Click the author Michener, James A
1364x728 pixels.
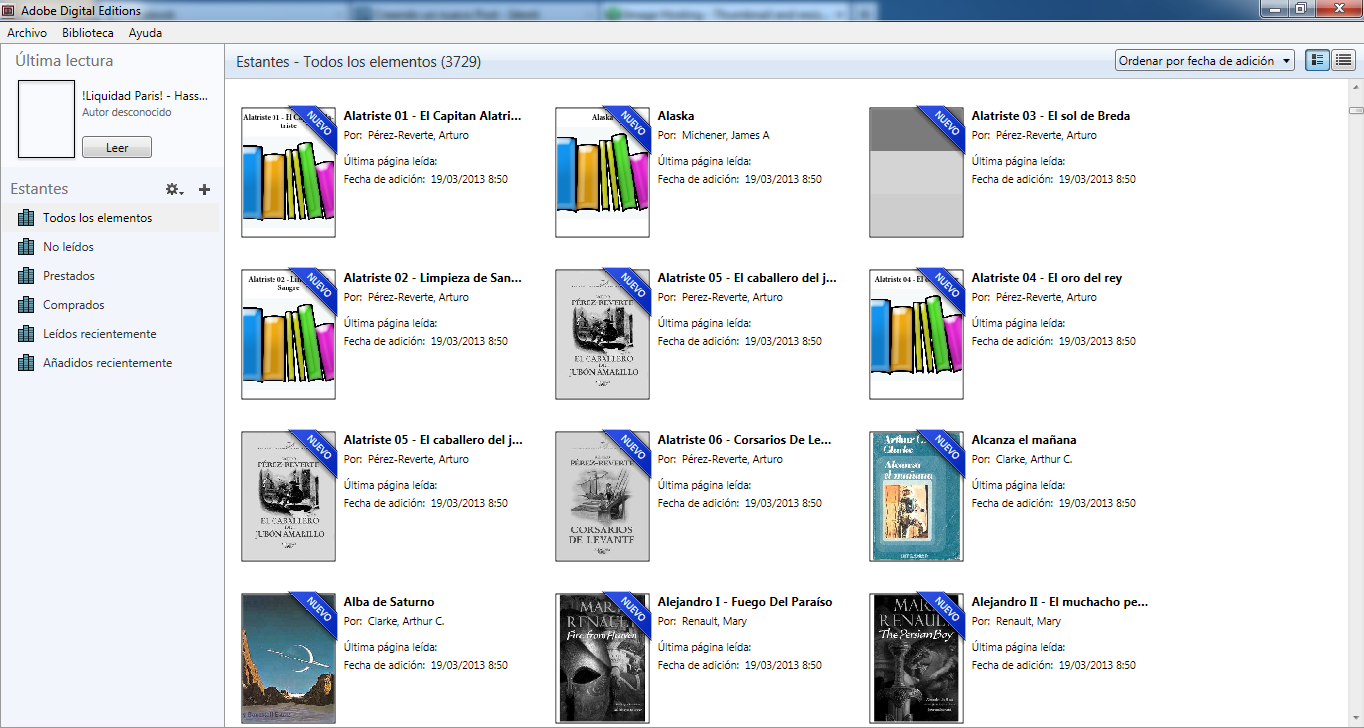pyautogui.click(x=726, y=135)
